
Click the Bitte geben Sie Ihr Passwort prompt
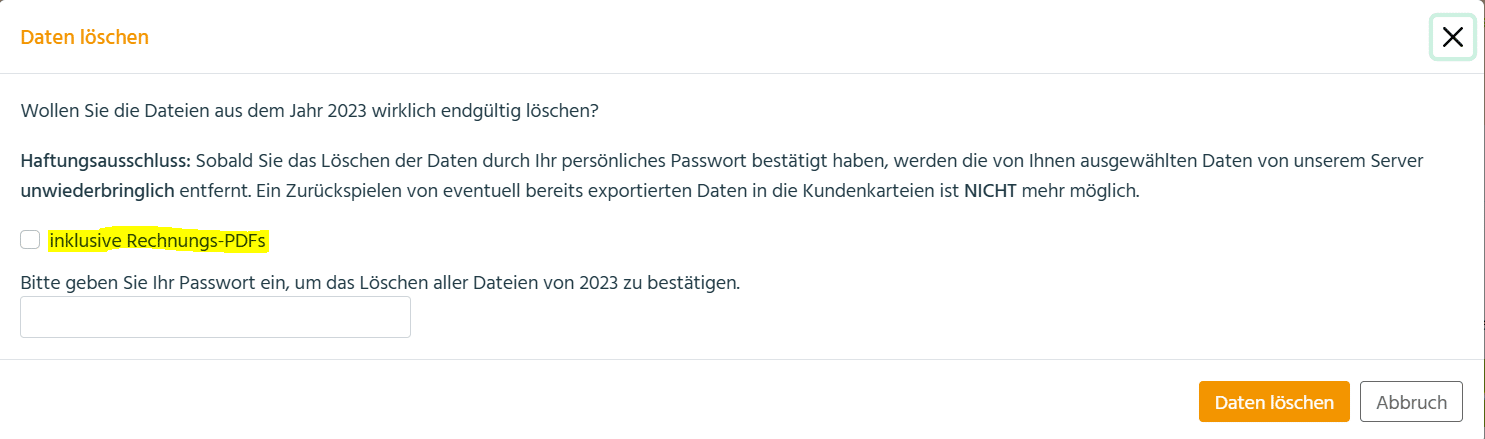[x=380, y=282]
